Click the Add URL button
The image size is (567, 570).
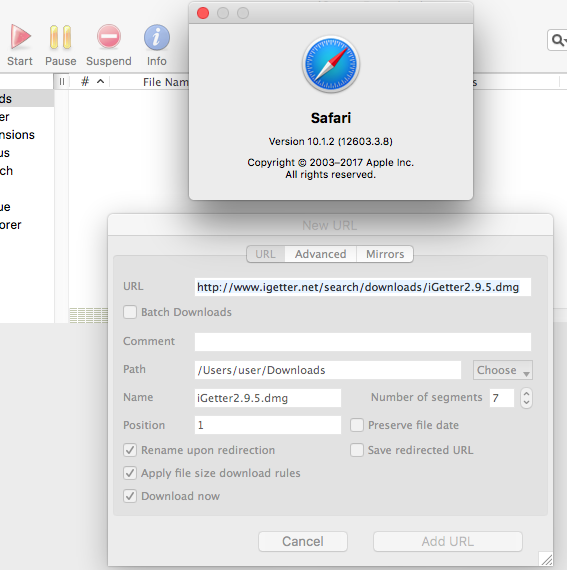tap(448, 542)
